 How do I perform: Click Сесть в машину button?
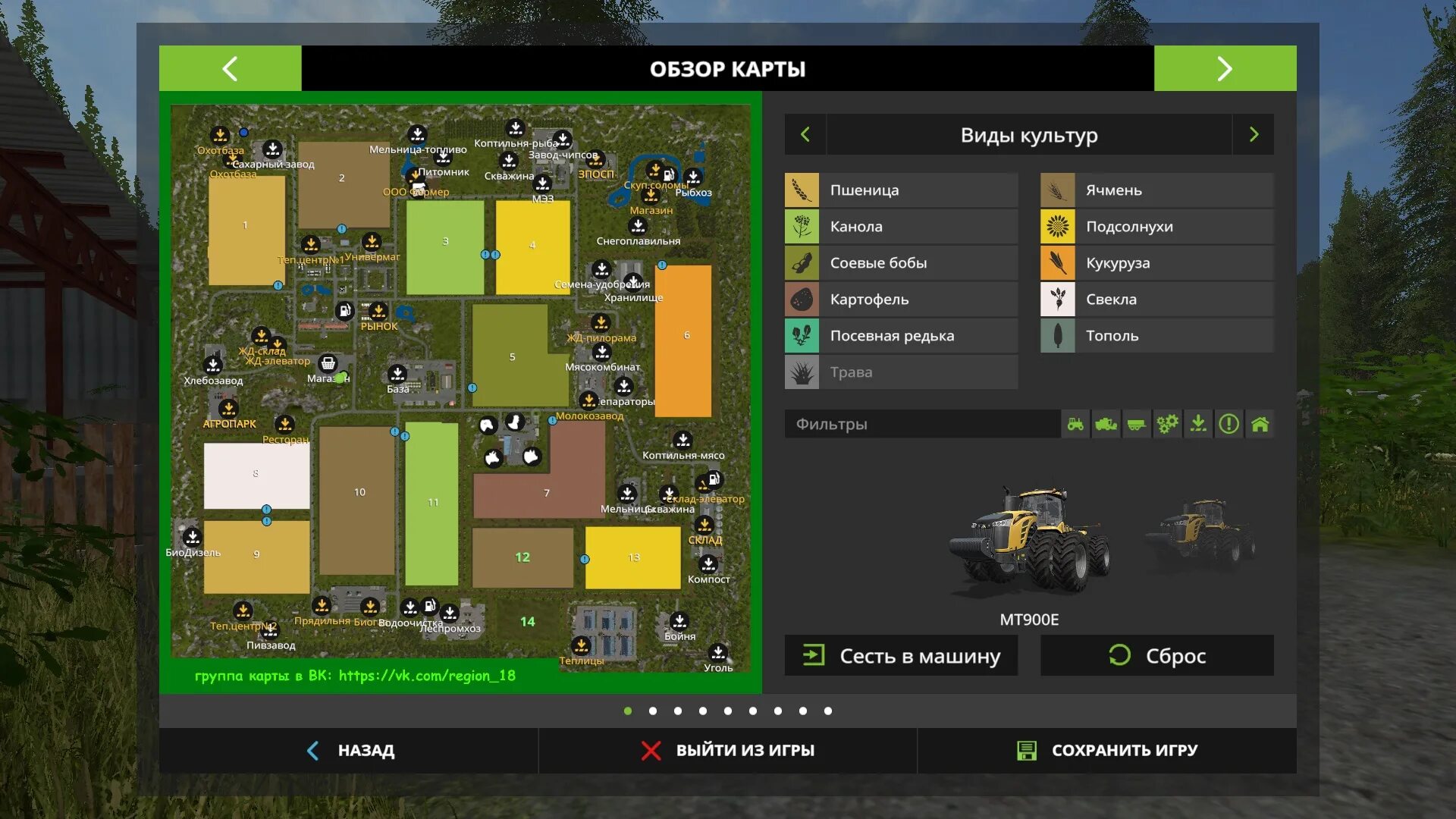coord(901,655)
